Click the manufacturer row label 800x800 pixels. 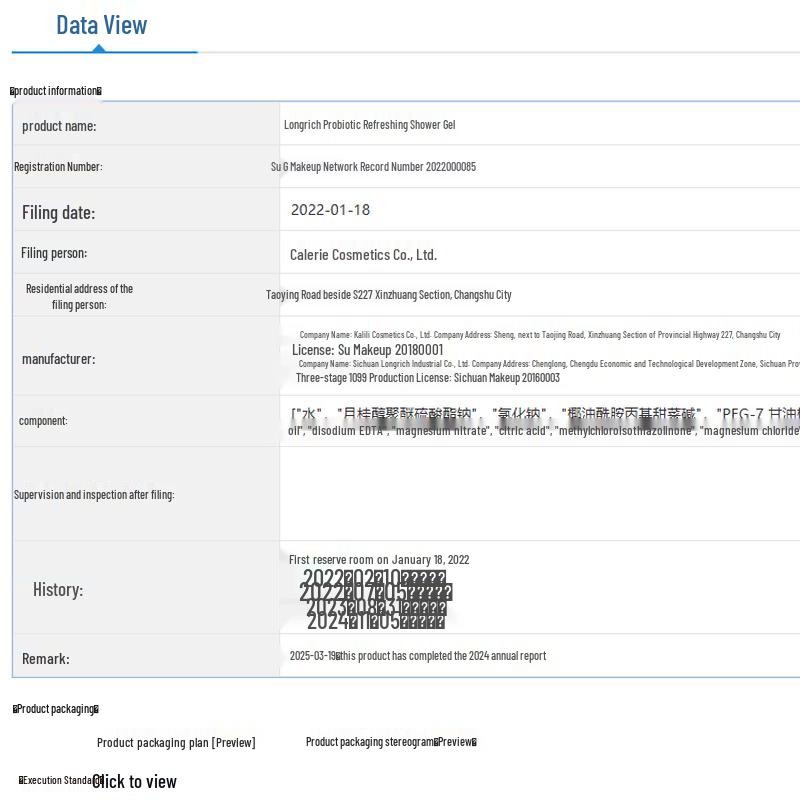pos(59,359)
